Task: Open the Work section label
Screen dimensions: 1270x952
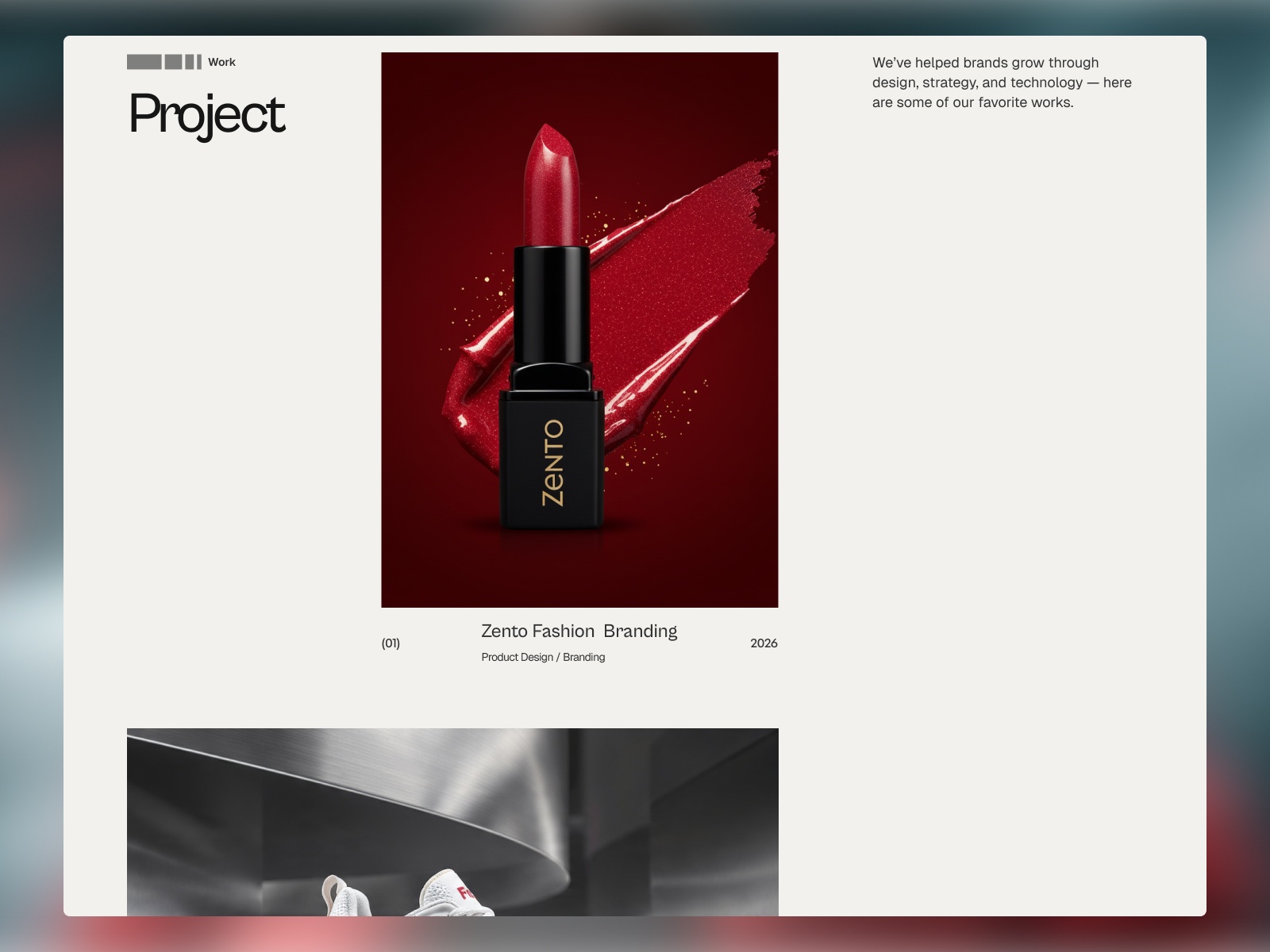Action: pos(221,62)
